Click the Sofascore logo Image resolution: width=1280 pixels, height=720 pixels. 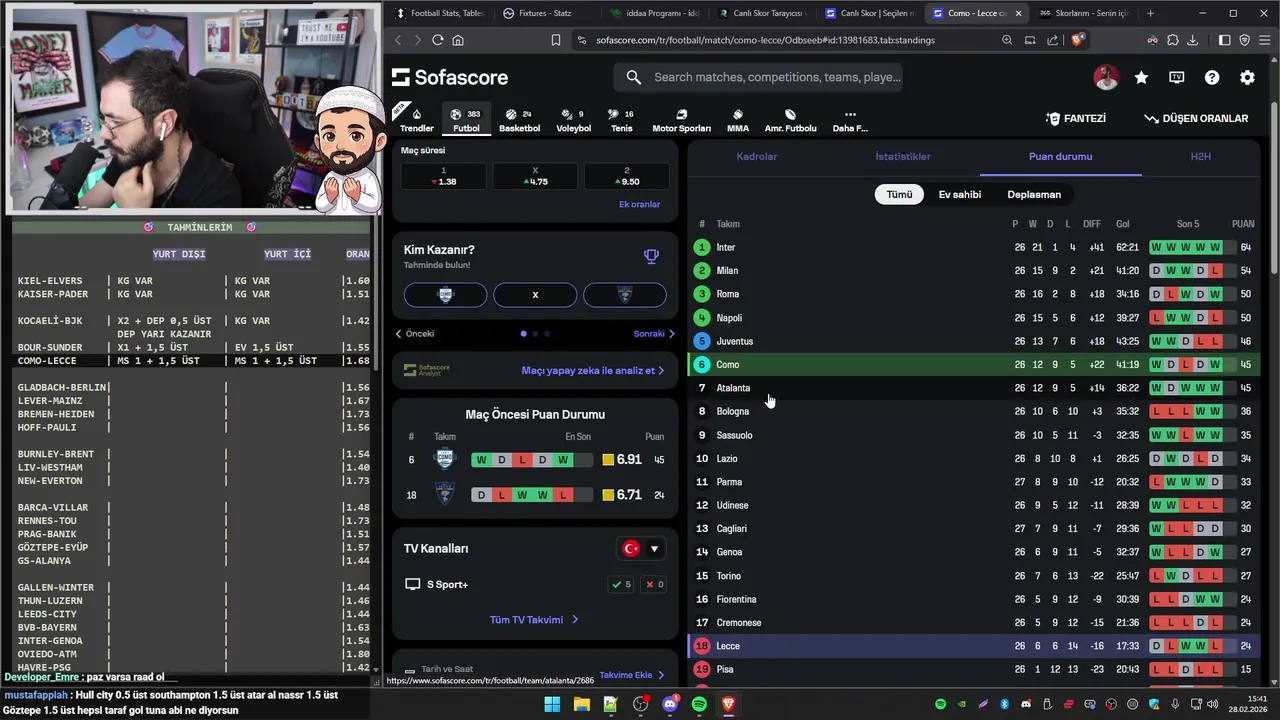pos(449,77)
